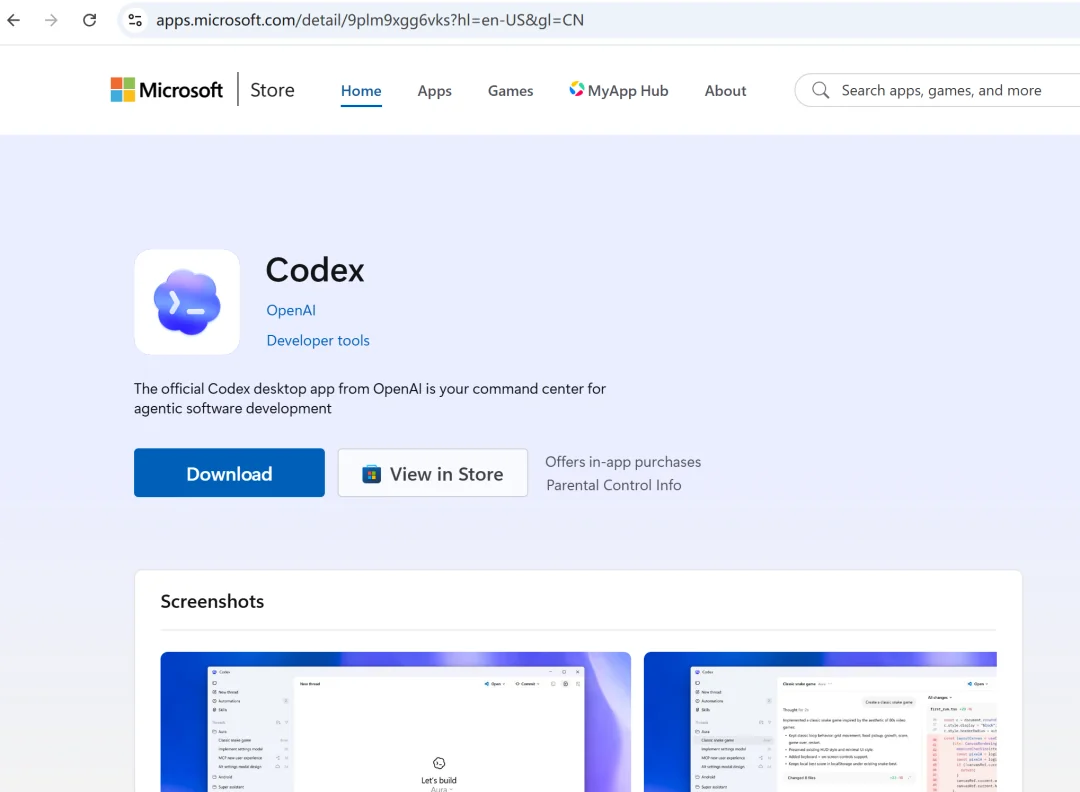The width and height of the screenshot is (1080, 792).
Task: Open search using the magnifier icon
Action: pos(820,90)
